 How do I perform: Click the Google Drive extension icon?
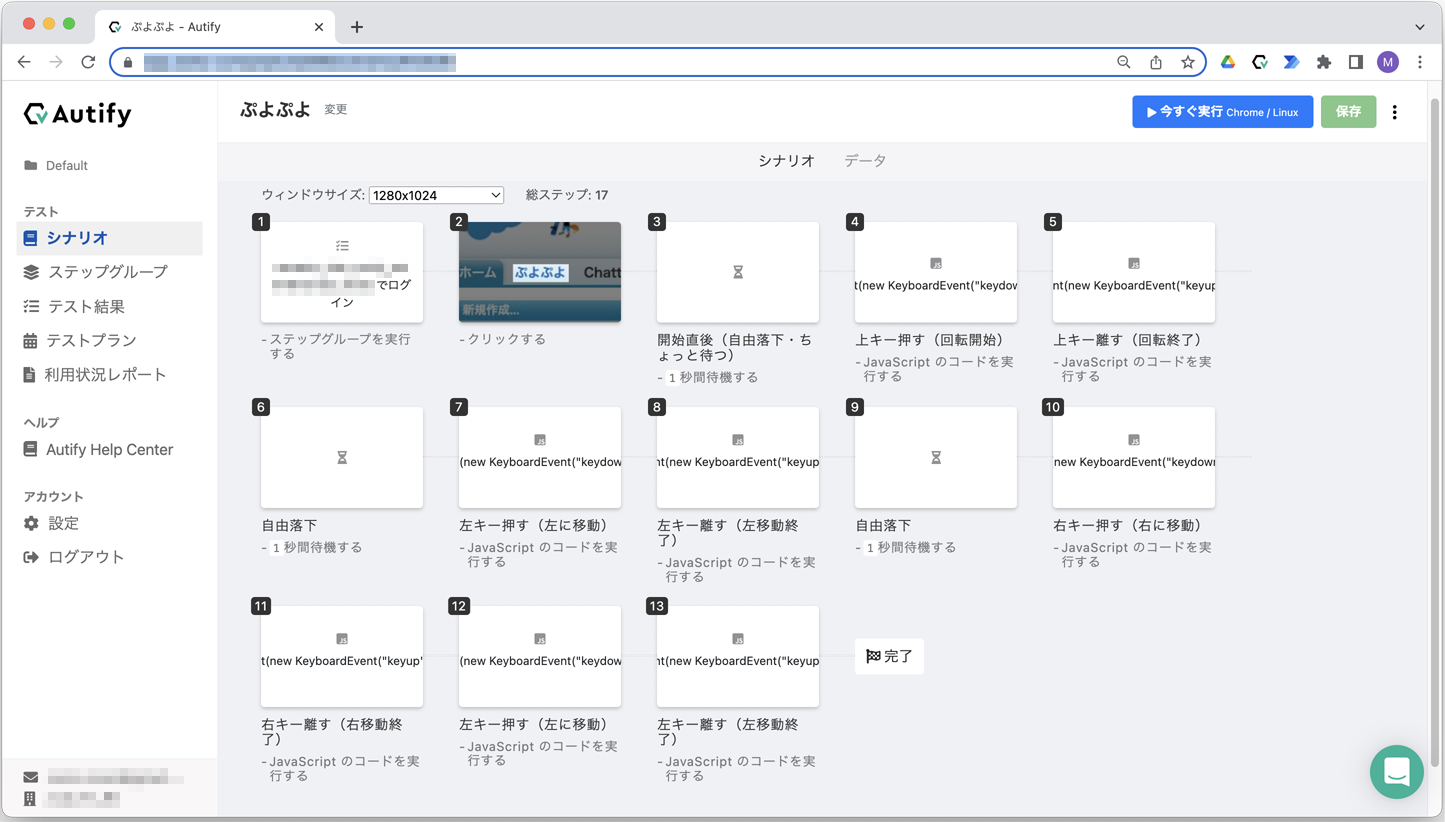(x=1228, y=62)
